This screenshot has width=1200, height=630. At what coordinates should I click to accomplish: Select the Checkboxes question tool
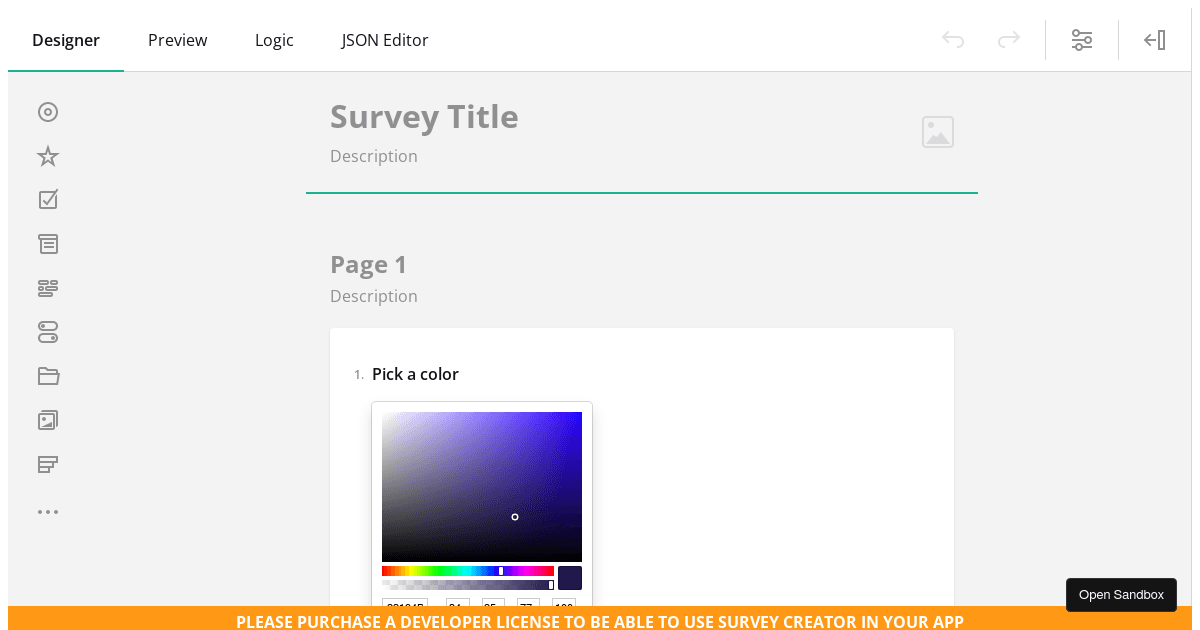coord(48,199)
